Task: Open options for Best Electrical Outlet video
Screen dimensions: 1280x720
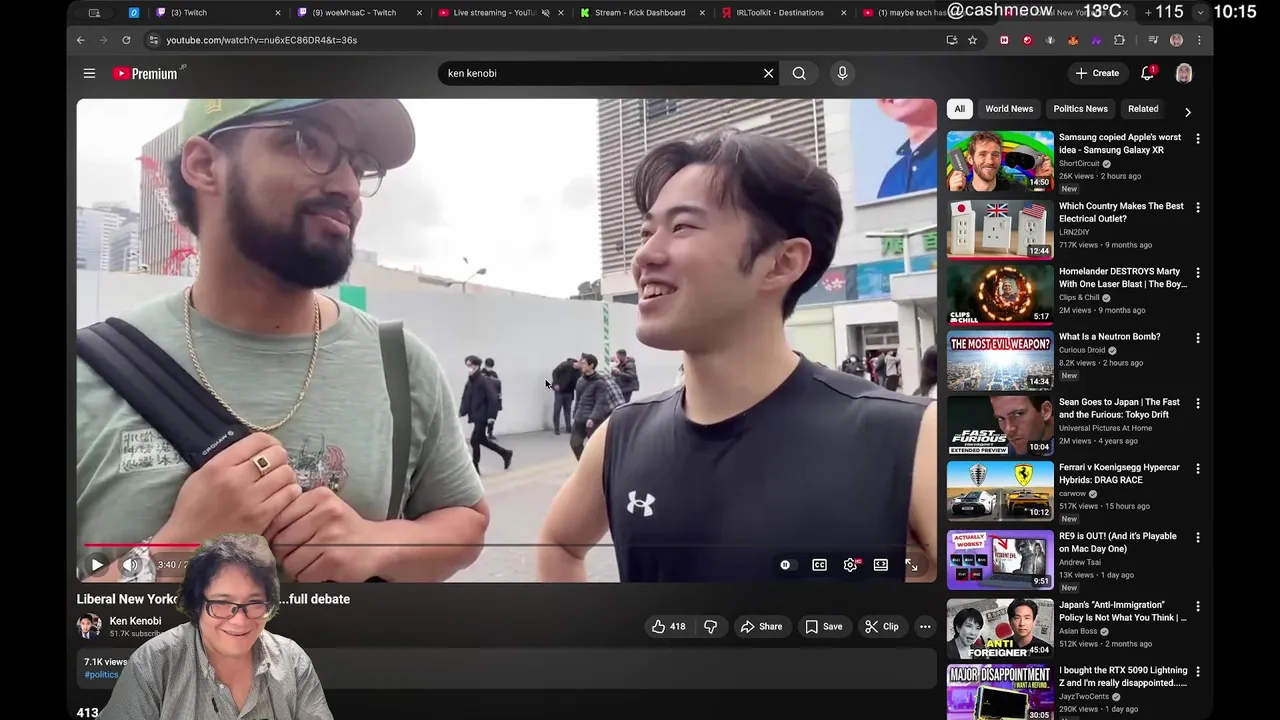Action: pyautogui.click(x=1197, y=208)
